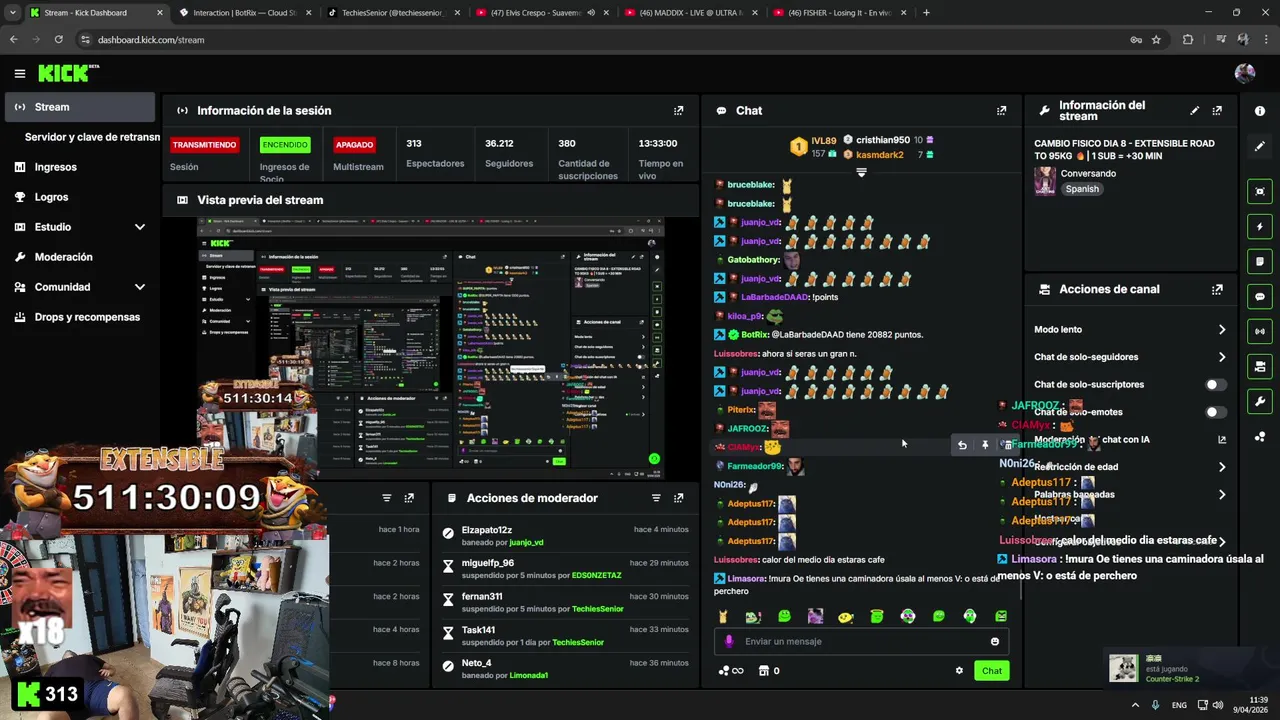Filter the Acciones de moderador list
This screenshot has width=1280, height=720.
point(656,498)
